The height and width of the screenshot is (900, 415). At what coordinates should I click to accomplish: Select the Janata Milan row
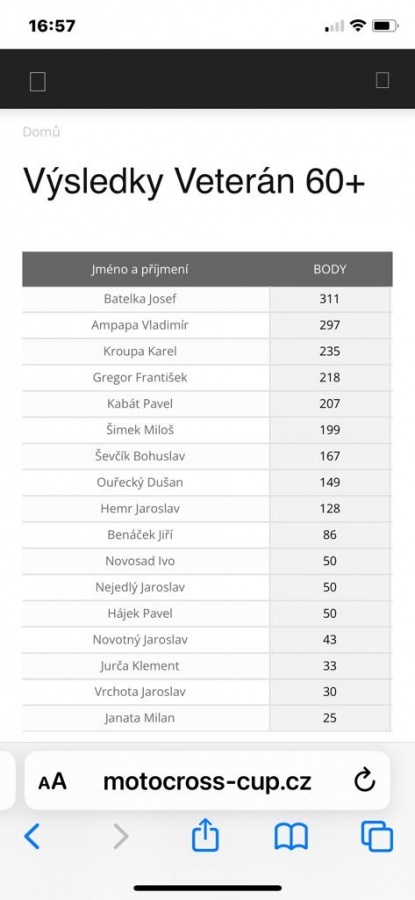coord(207,718)
